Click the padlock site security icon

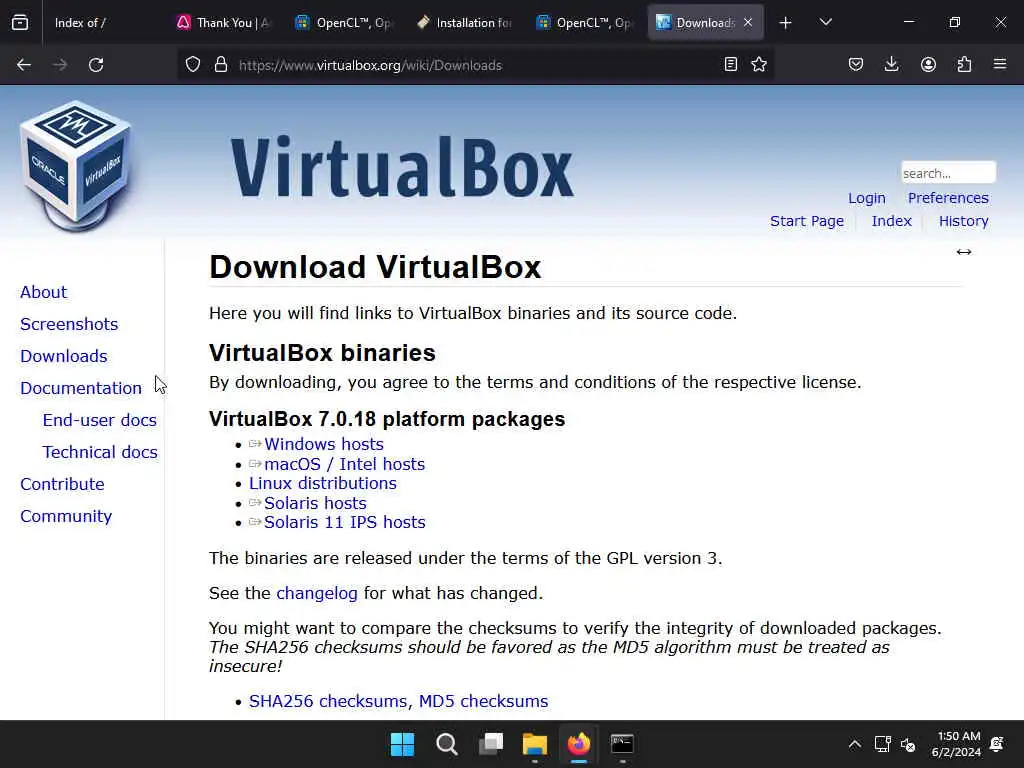coord(221,65)
